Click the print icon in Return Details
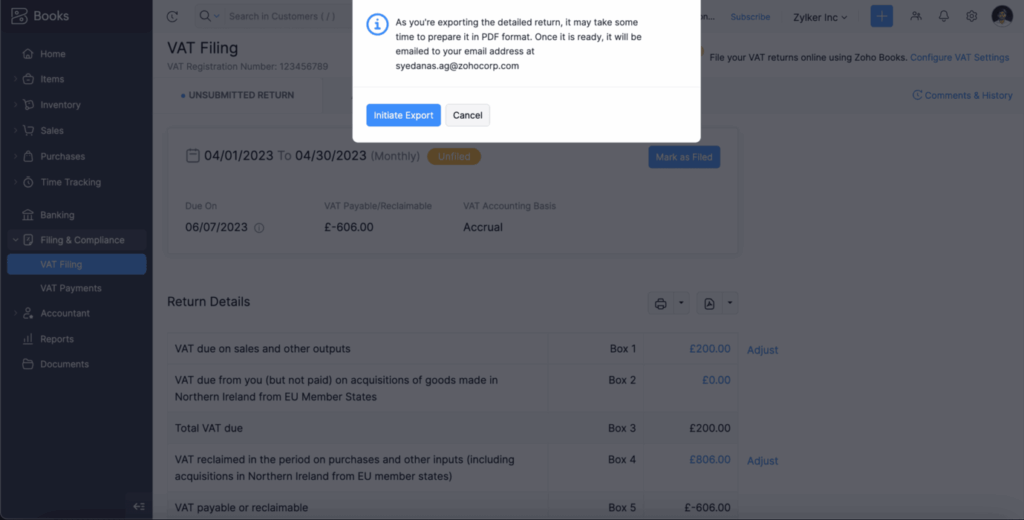The height and width of the screenshot is (520, 1024). click(660, 304)
